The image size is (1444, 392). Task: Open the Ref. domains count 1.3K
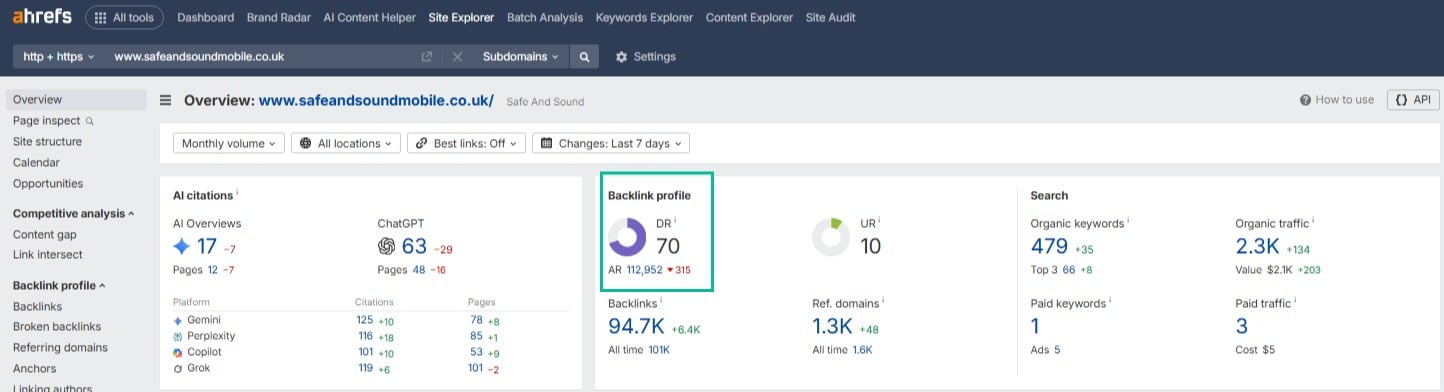[x=832, y=326]
